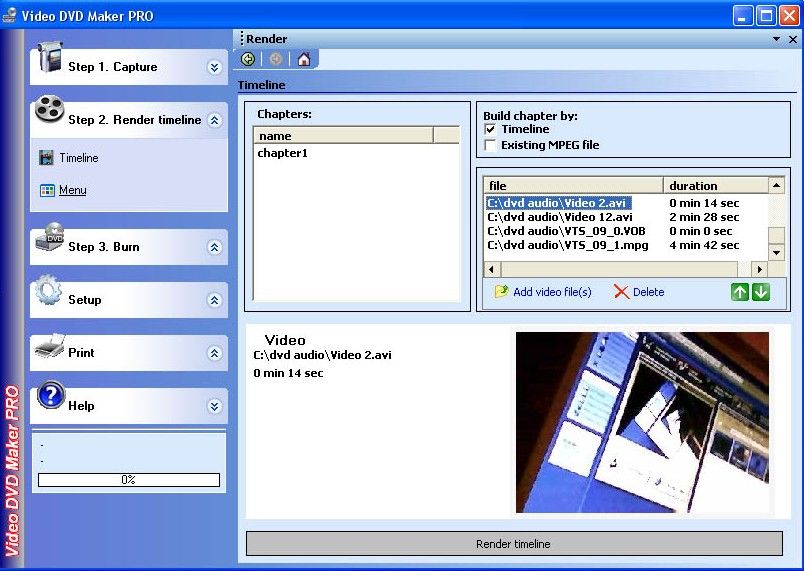The width and height of the screenshot is (804, 571).
Task: Click the home icon in Render toolbar
Action: [304, 59]
